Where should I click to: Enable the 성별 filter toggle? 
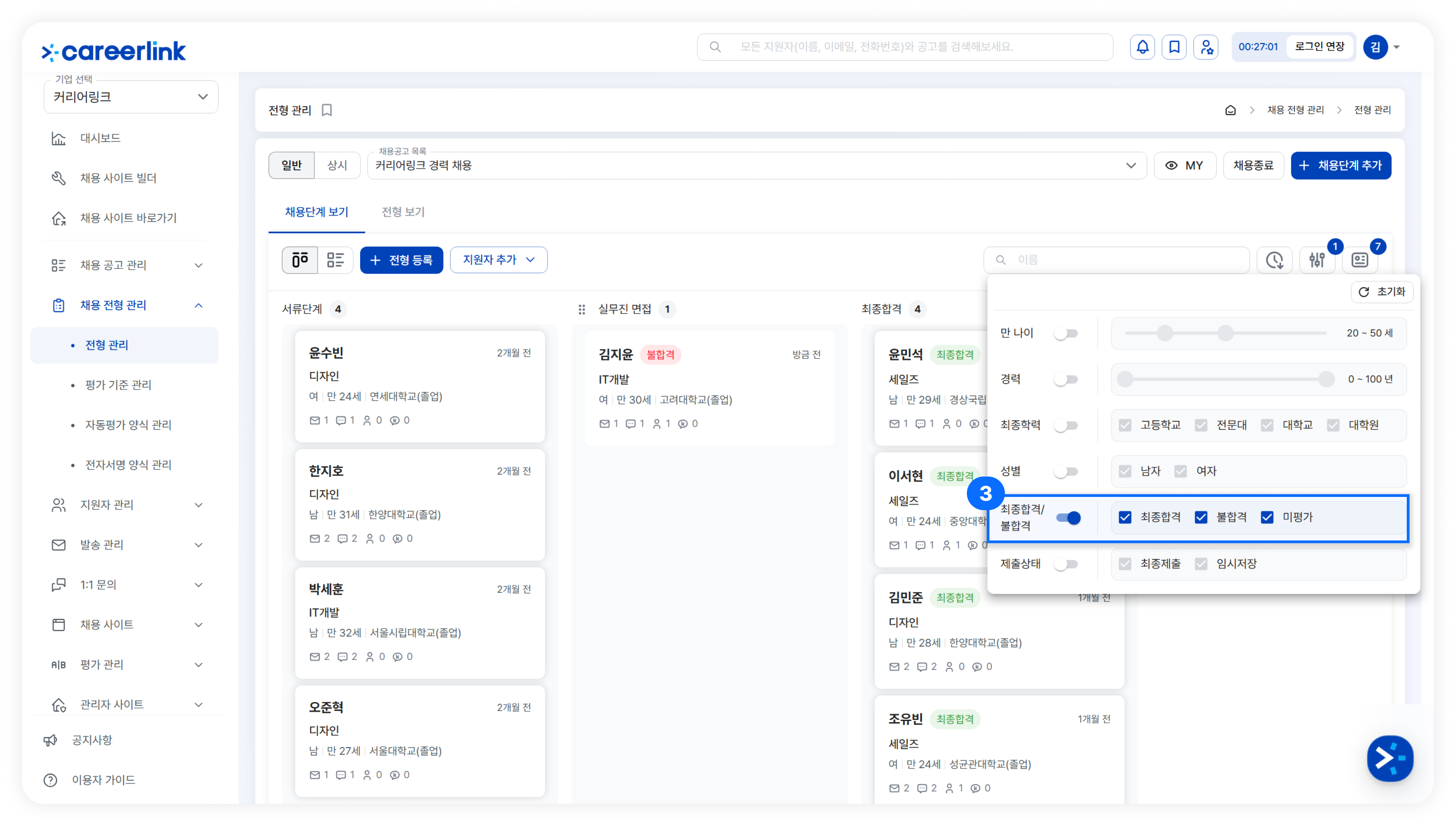pos(1066,471)
